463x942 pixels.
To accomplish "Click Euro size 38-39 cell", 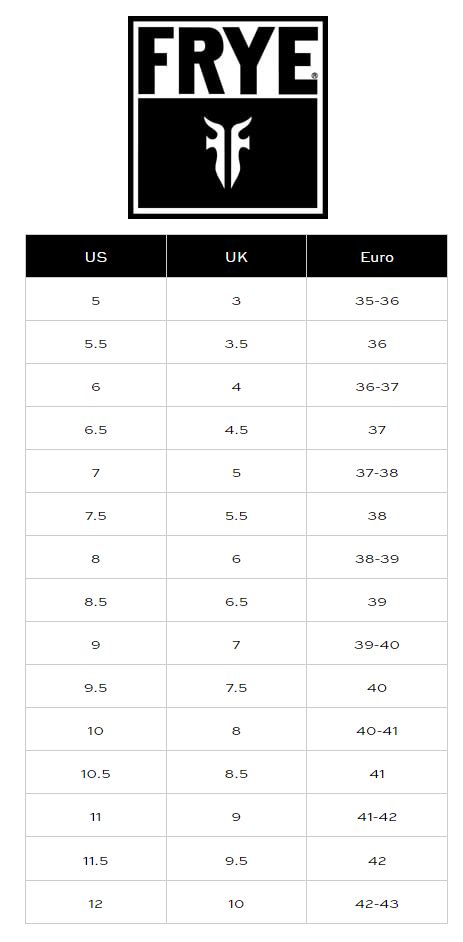I will pyautogui.click(x=377, y=558).
